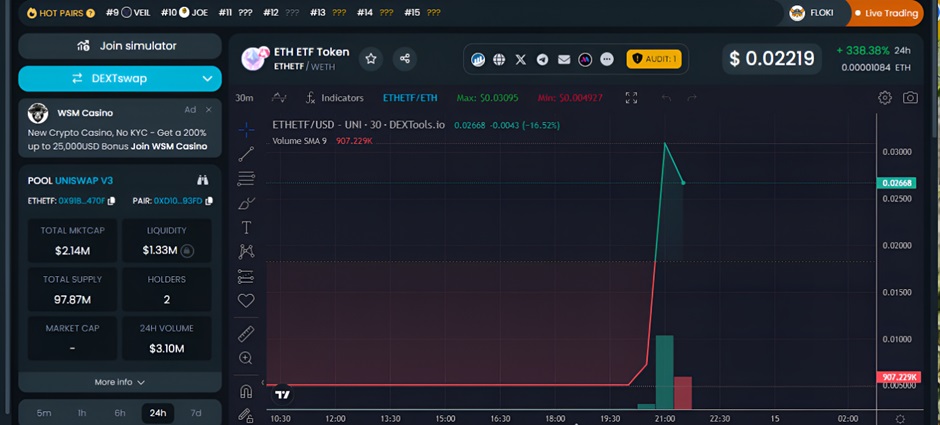Switch to the 1h timeframe tab
This screenshot has width=940, height=425.
tap(82, 413)
